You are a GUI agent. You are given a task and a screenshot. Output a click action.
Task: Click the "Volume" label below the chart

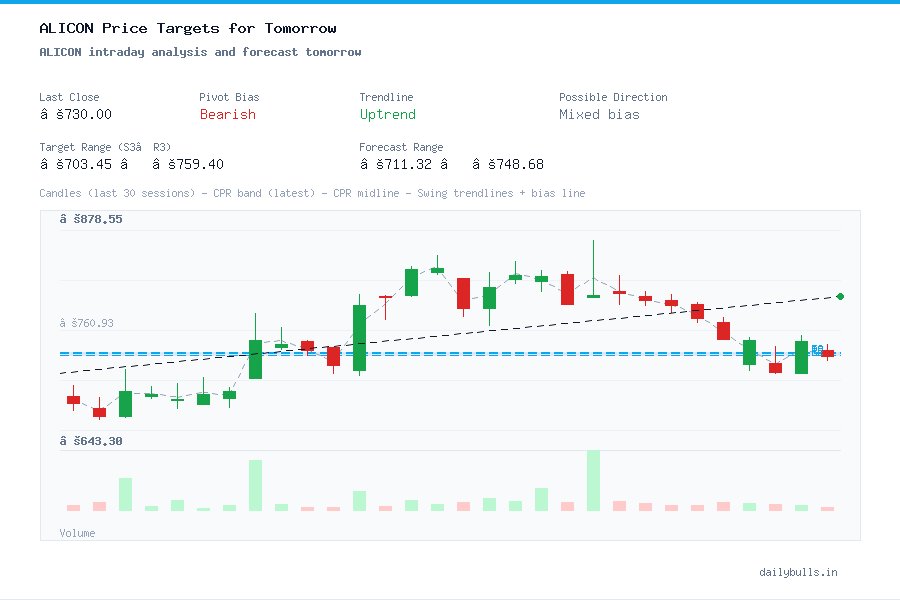pyautogui.click(x=77, y=533)
